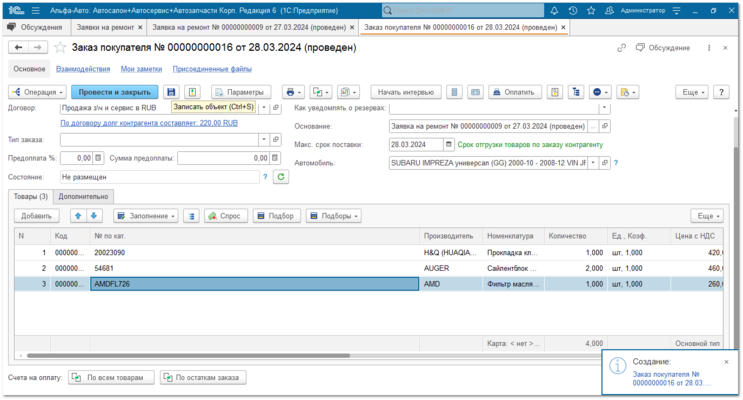This screenshot has width=743, height=400.
Task: Open calendar picker for Макс. срок поставки
Action: click(449, 145)
